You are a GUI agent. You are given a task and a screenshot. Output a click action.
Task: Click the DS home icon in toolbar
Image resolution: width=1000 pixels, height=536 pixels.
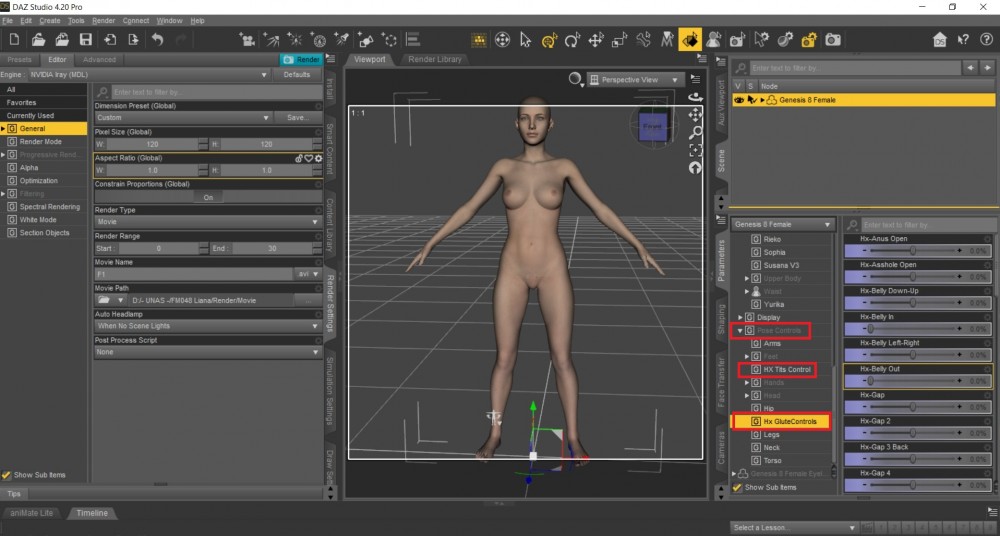pyautogui.click(x=939, y=40)
